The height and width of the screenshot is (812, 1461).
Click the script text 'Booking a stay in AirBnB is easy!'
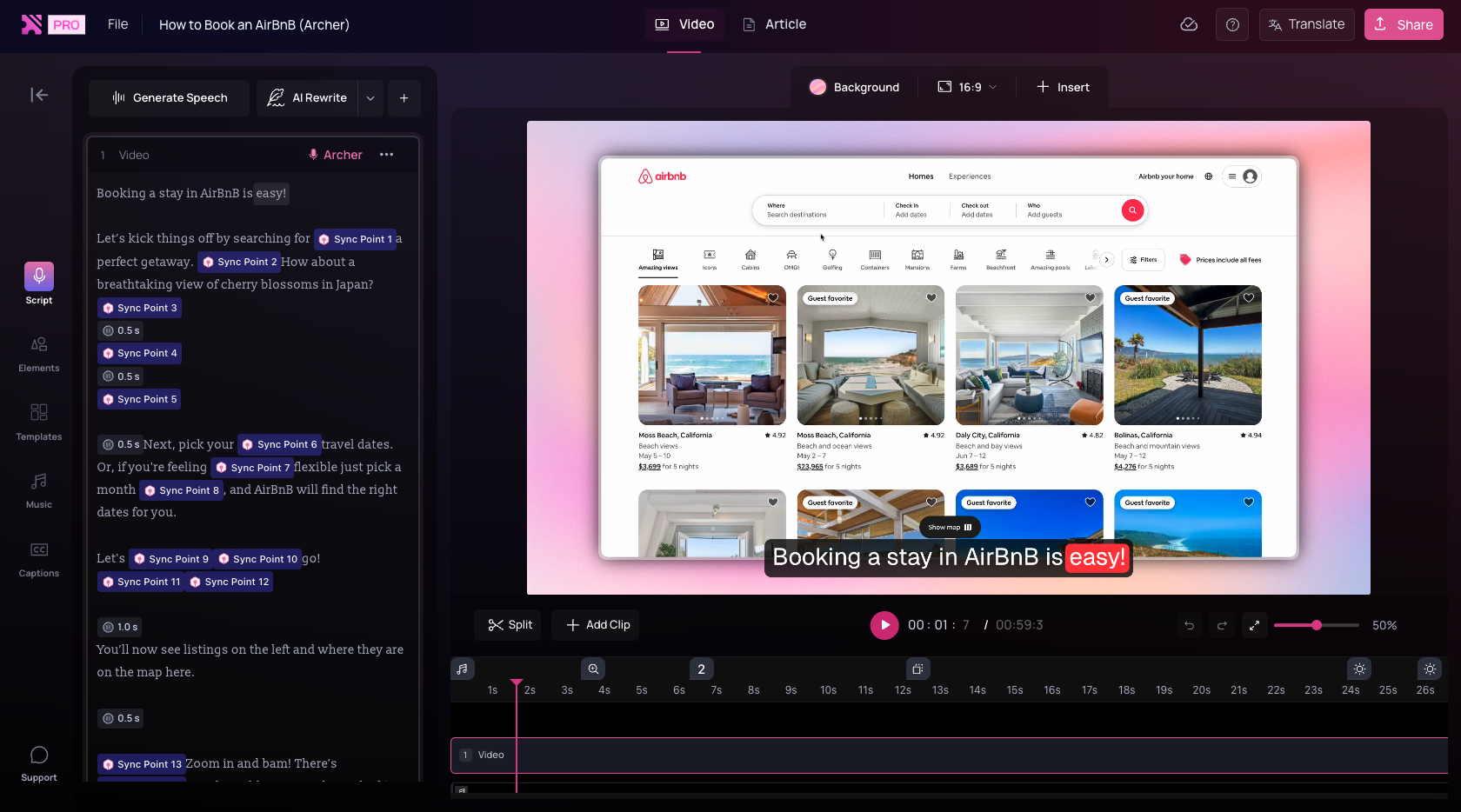point(191,193)
